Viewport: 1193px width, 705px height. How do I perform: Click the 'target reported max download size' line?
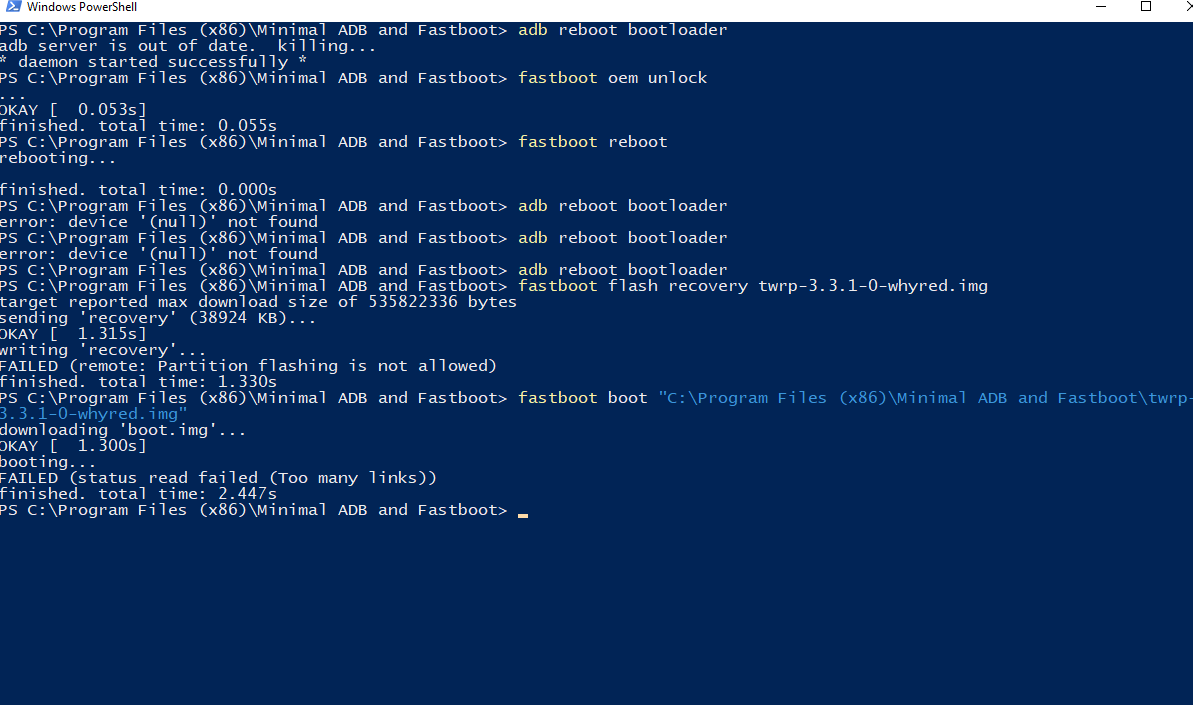tap(258, 302)
